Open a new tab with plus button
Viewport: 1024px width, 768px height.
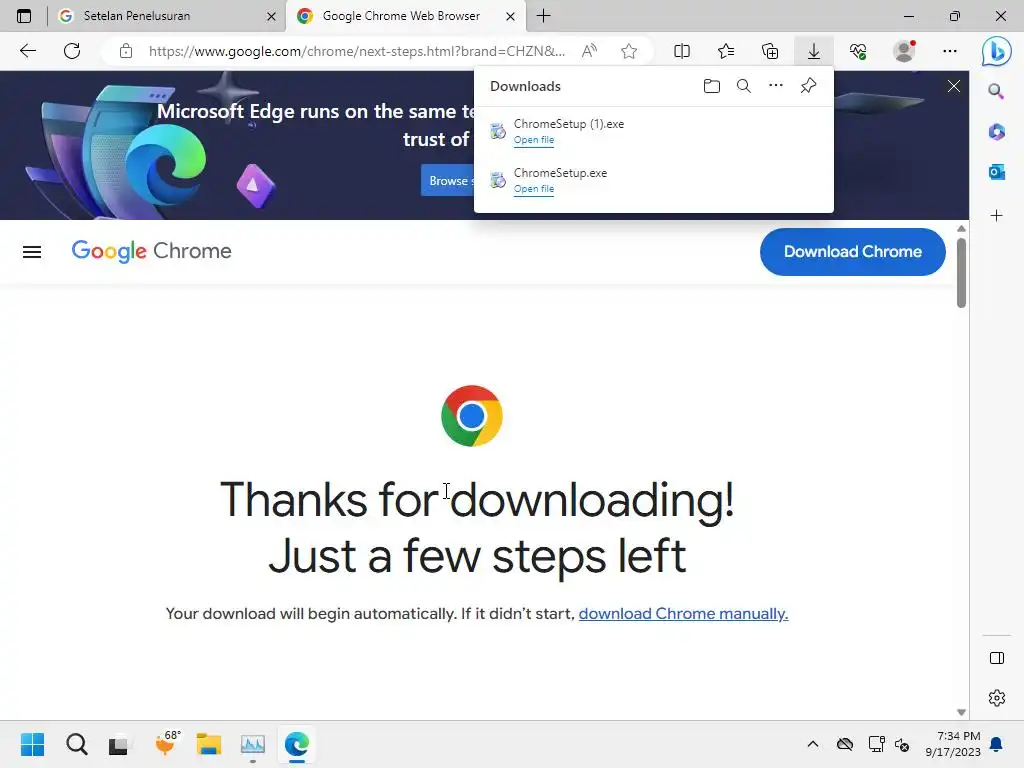(543, 16)
